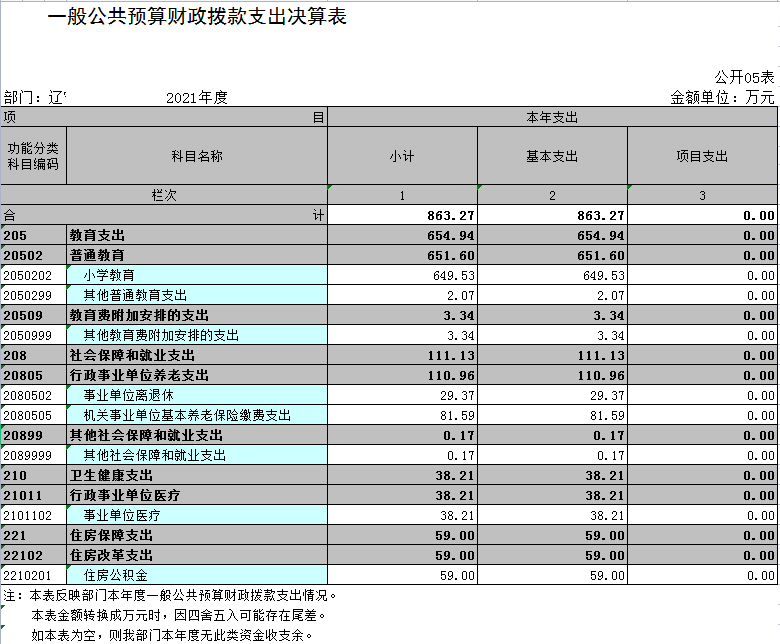Click the 其他教育费附加安排的支出 cell
Viewport: 780px width, 644px height.
[x=196, y=335]
